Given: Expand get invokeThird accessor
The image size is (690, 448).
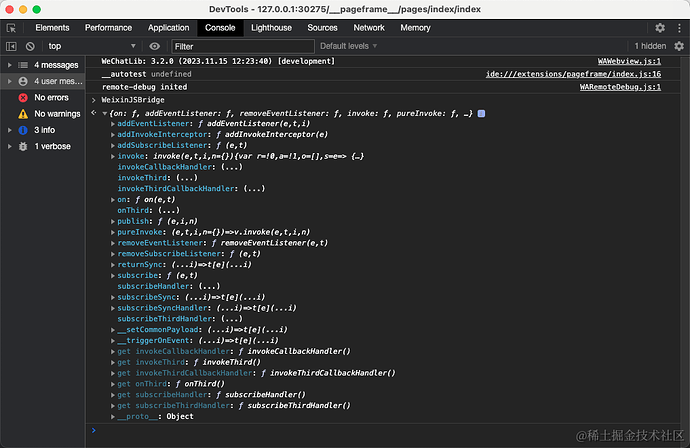Looking at the screenshot, I should click(113, 363).
